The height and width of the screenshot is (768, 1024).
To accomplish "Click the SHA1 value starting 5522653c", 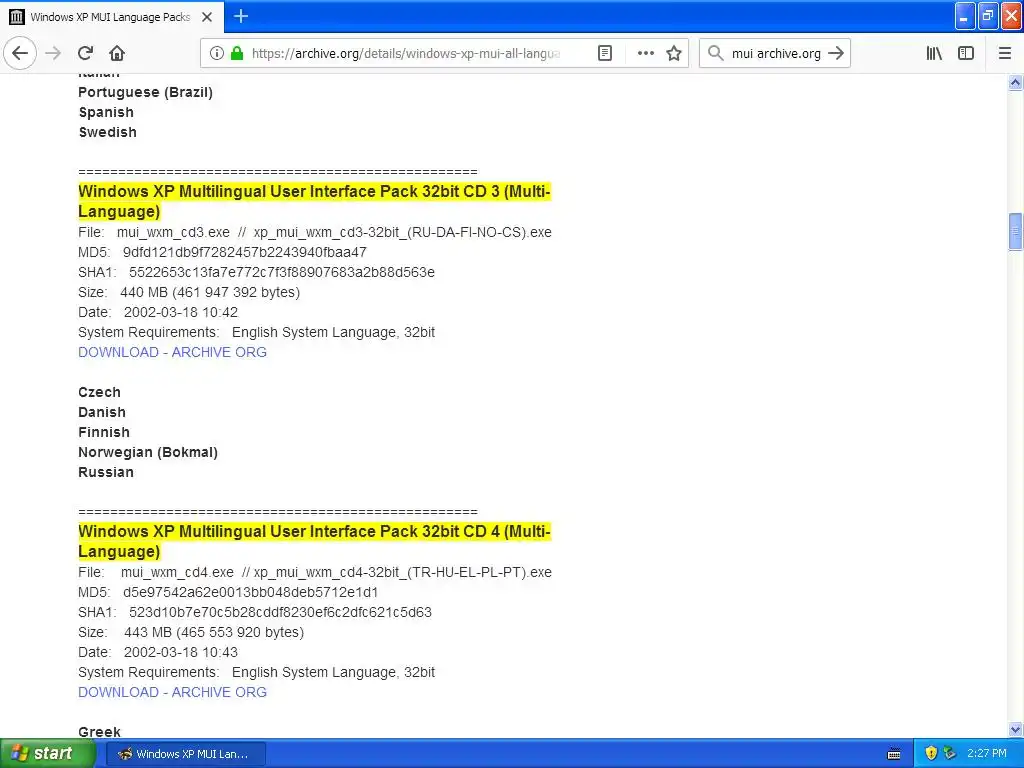I will click(x=282, y=272).
